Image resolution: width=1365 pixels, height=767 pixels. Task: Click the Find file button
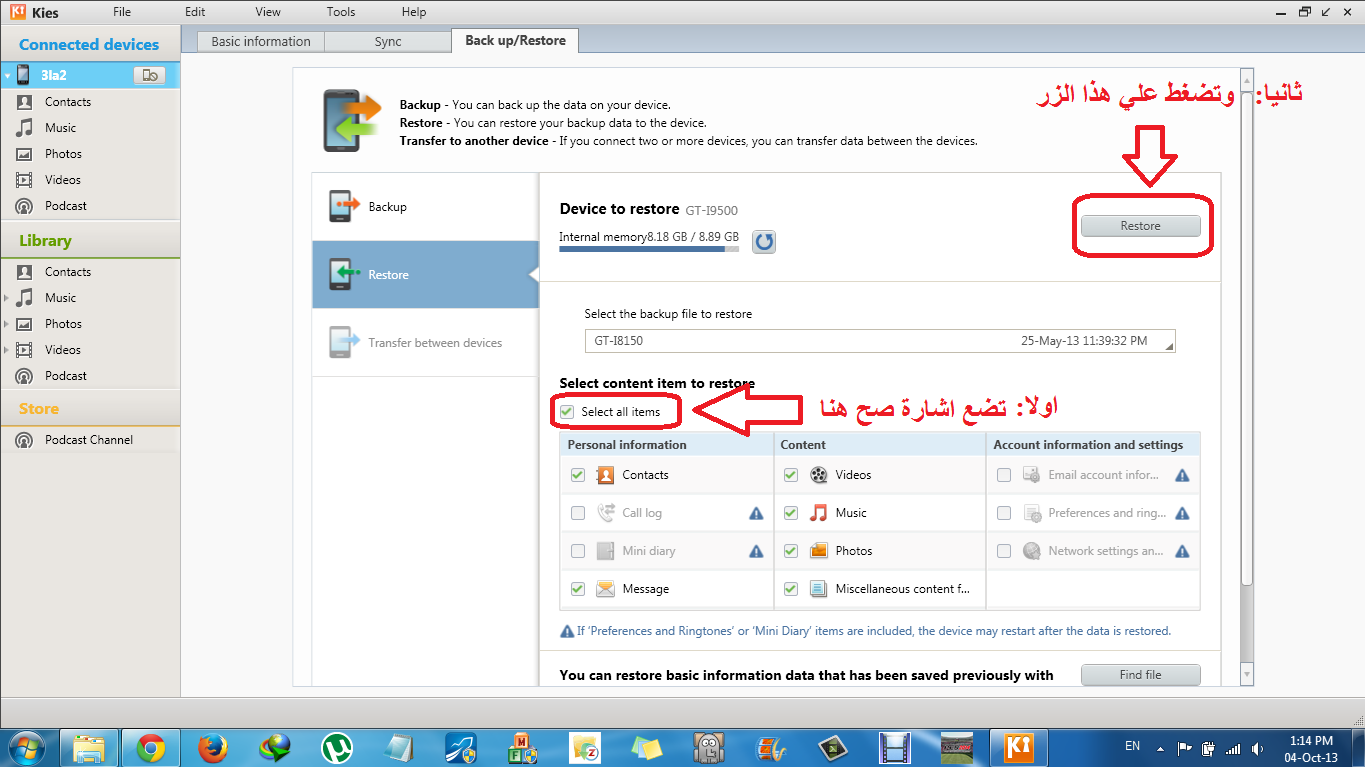point(1141,675)
